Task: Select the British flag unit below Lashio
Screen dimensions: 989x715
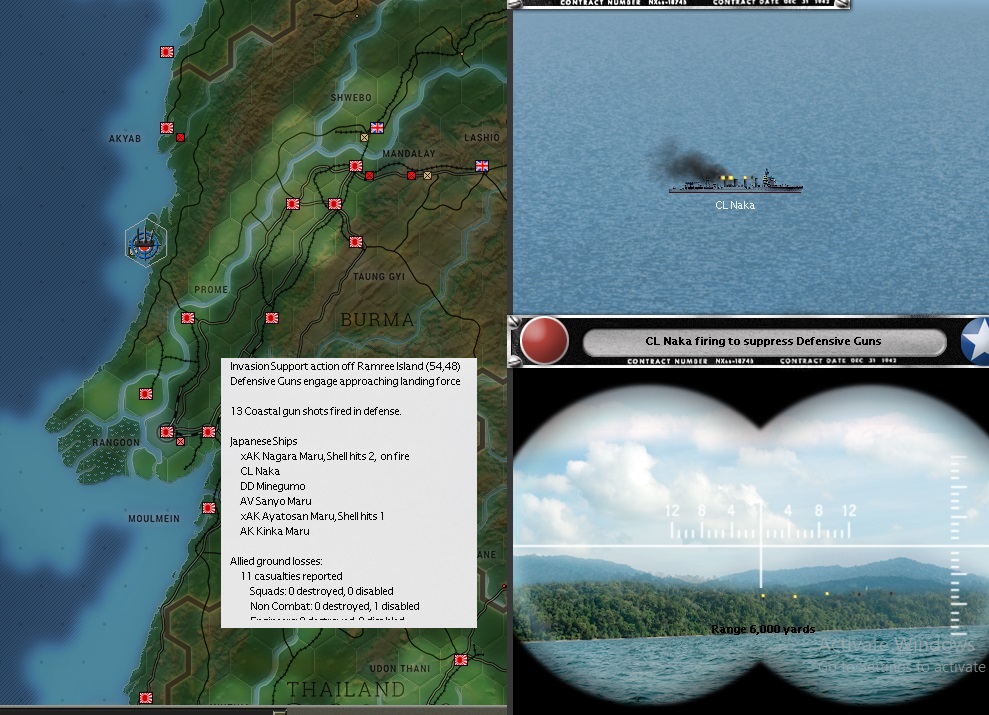Action: [482, 166]
